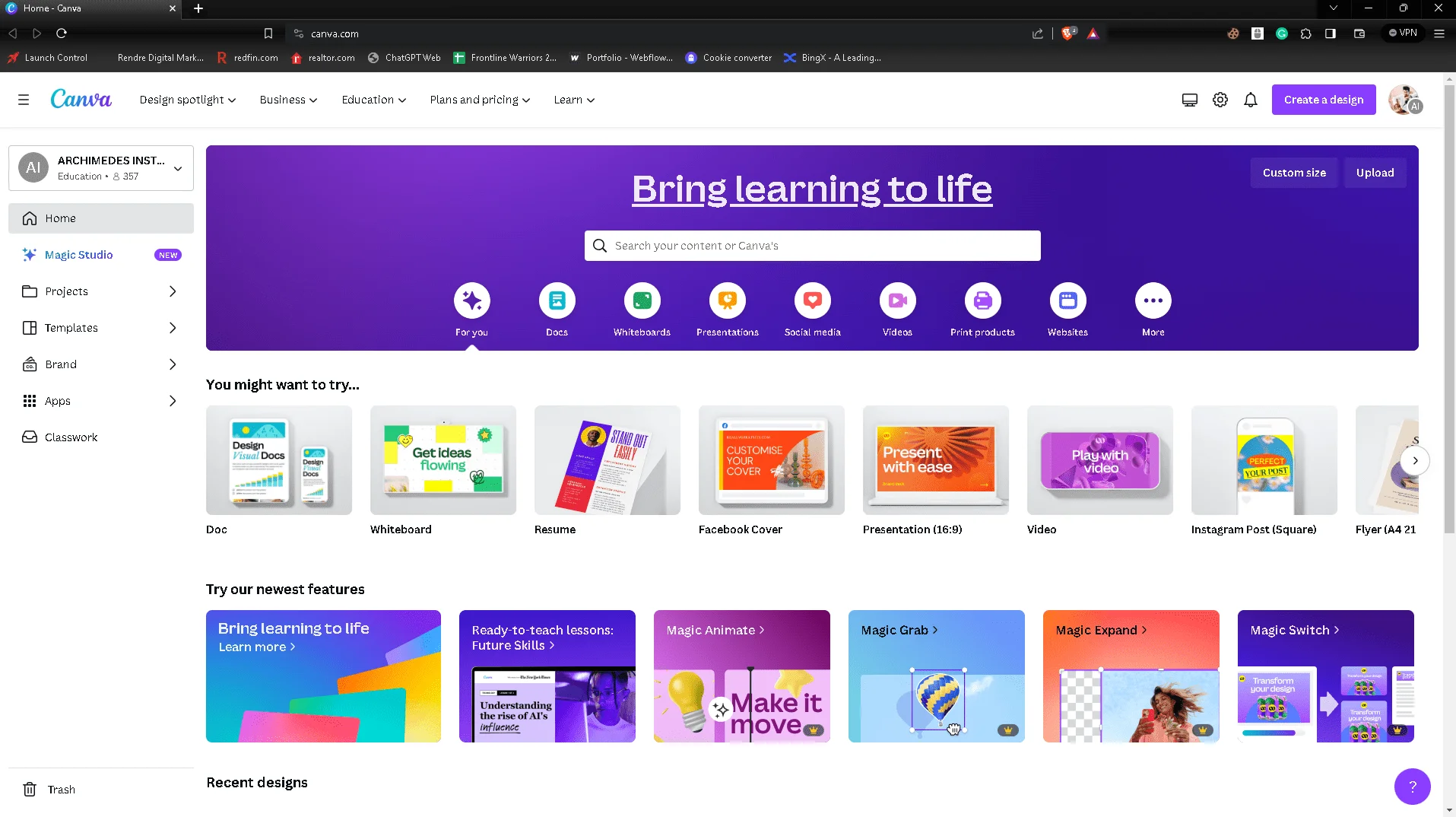
Task: Show next suggestions with the carousel arrow
Action: tap(1415, 460)
